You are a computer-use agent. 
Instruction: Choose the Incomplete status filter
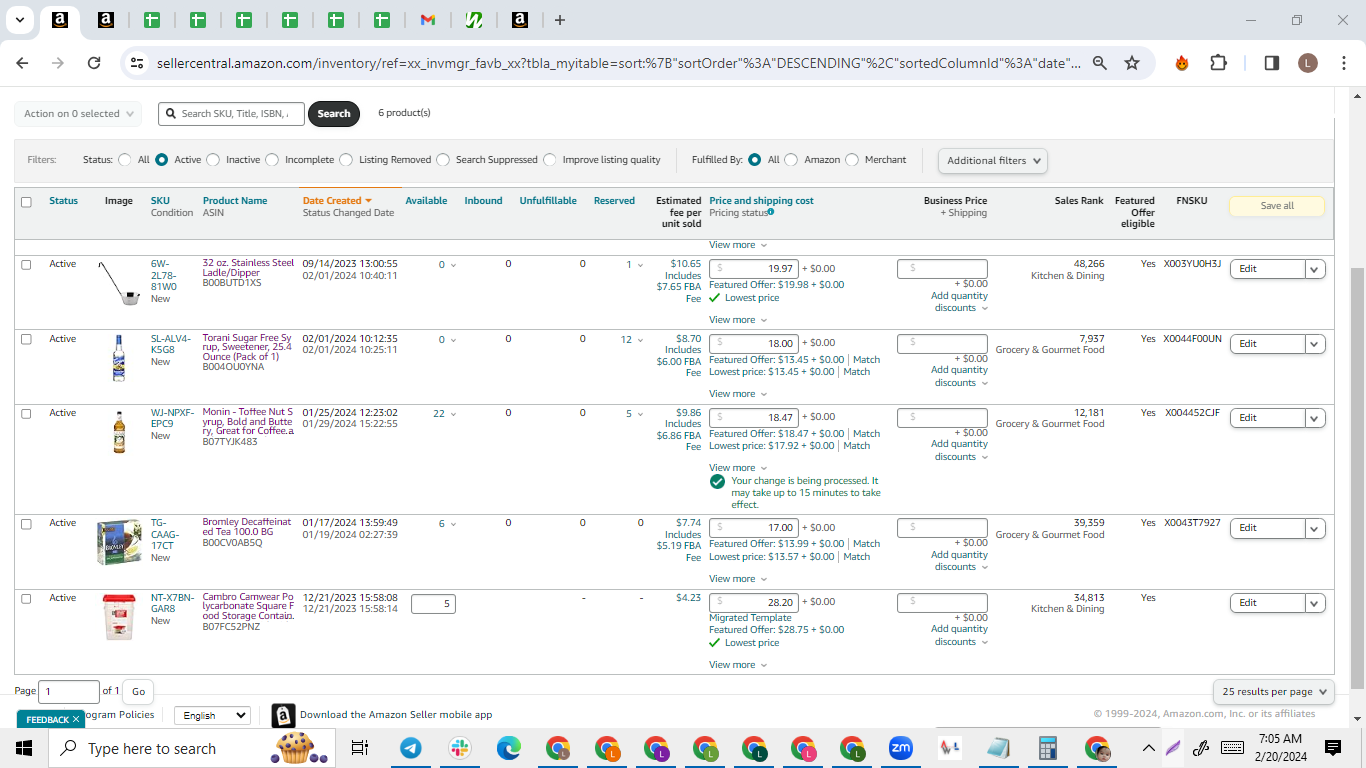point(272,160)
